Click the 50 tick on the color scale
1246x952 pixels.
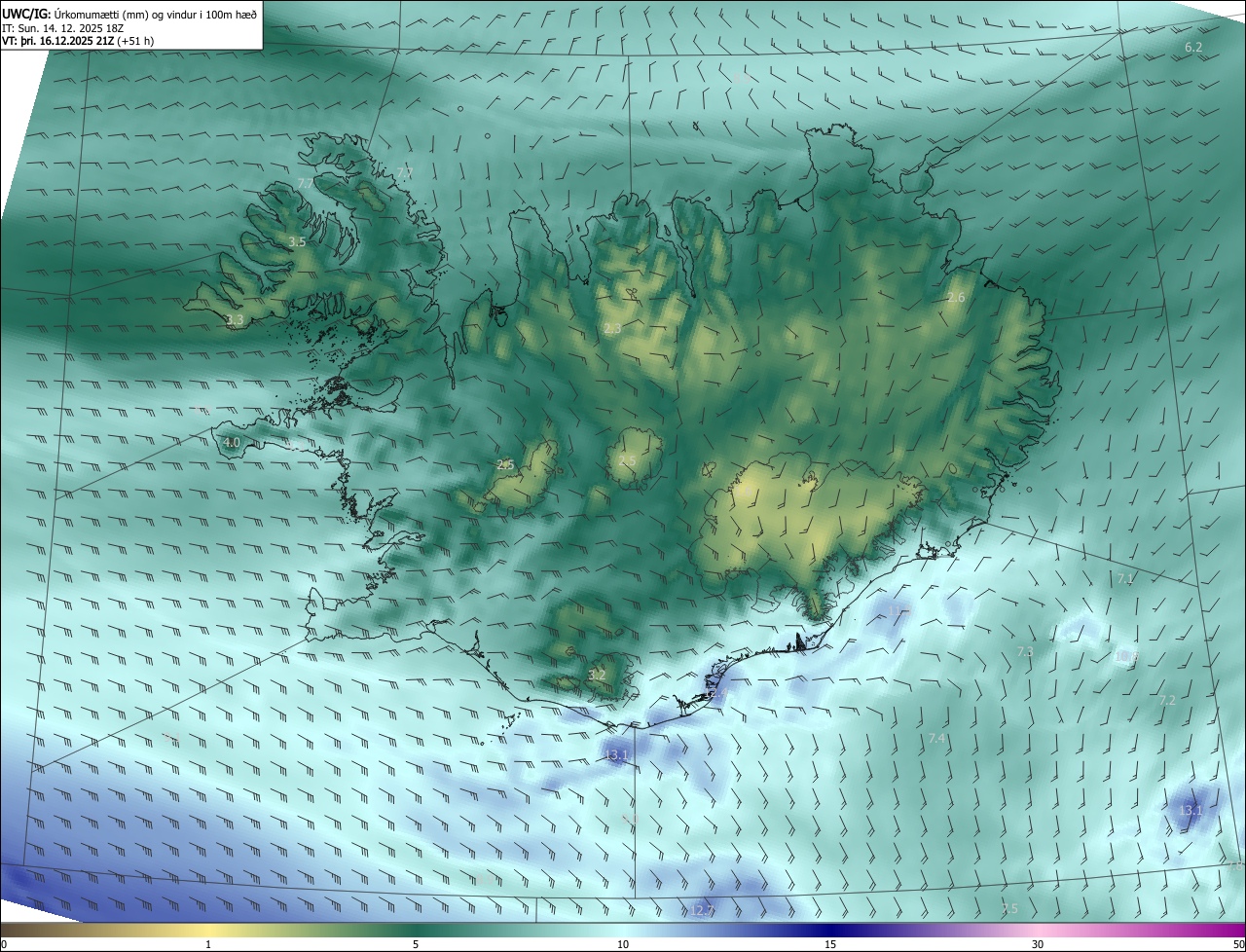click(x=1238, y=944)
